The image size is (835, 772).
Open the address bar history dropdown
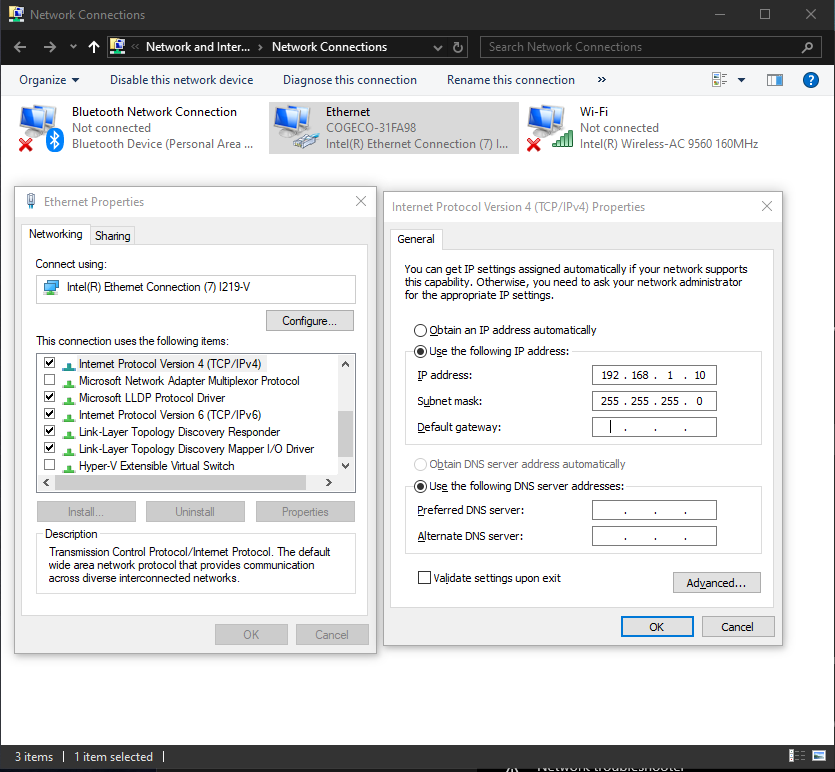click(x=437, y=46)
